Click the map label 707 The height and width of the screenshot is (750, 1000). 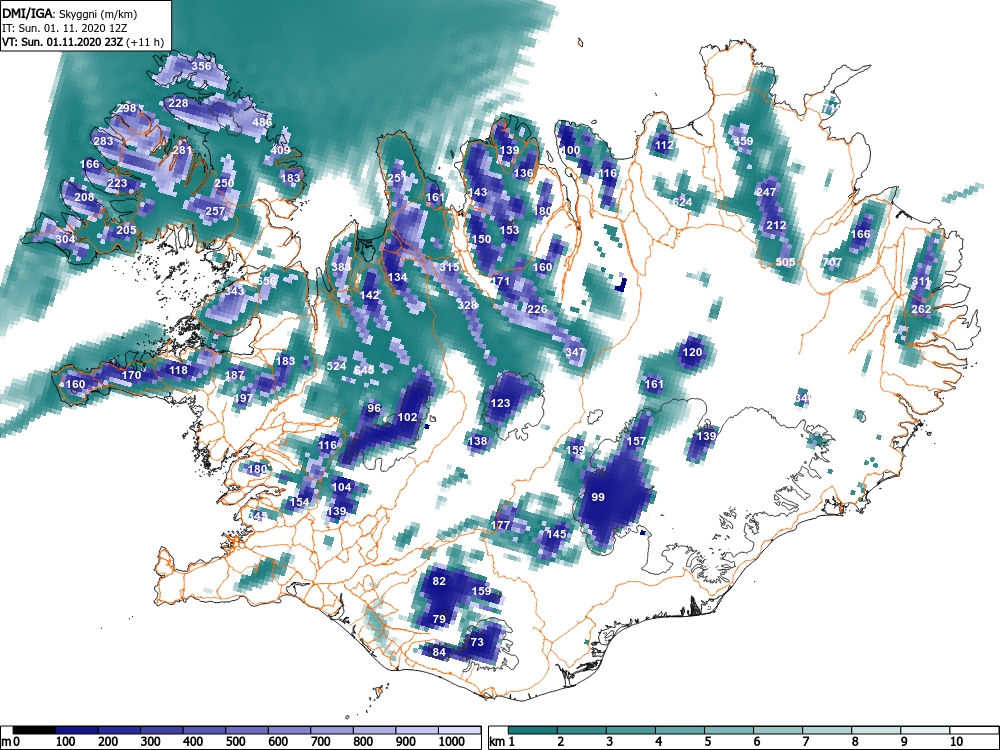832,262
